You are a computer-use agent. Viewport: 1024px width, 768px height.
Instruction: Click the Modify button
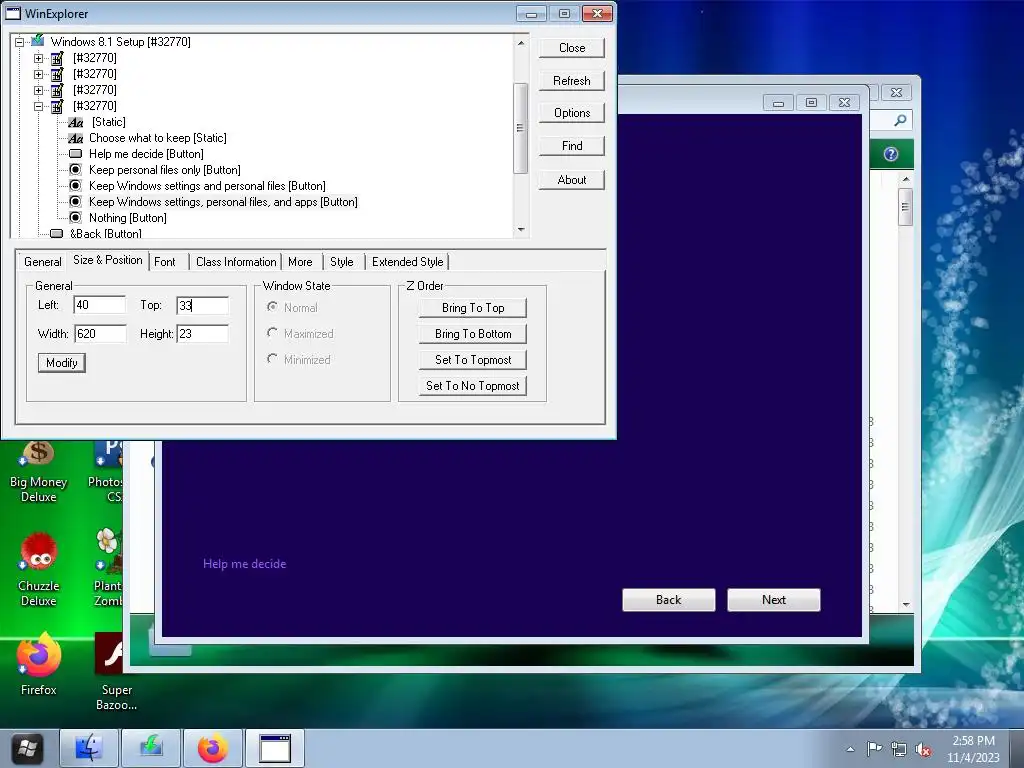click(61, 363)
